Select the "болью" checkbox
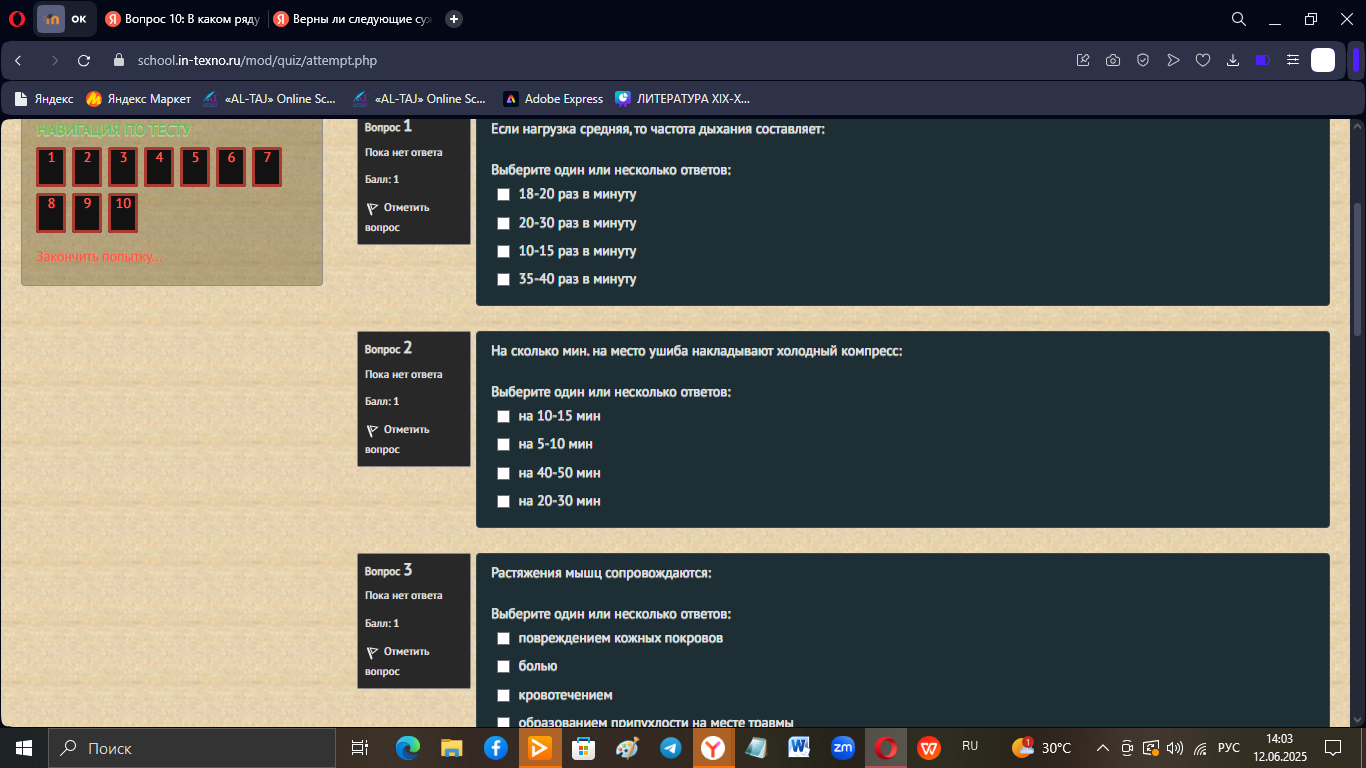 click(x=503, y=666)
